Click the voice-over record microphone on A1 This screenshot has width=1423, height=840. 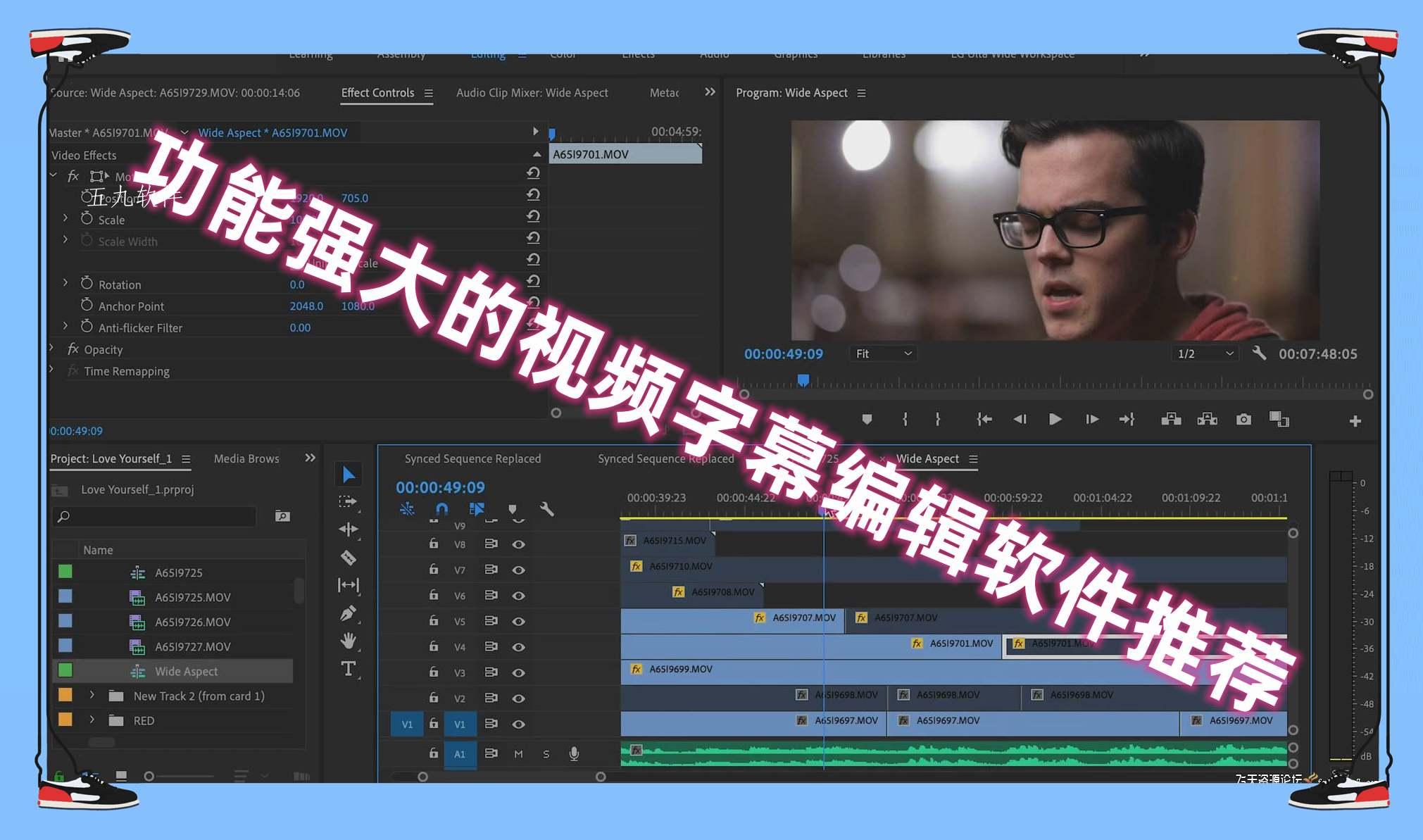(572, 753)
